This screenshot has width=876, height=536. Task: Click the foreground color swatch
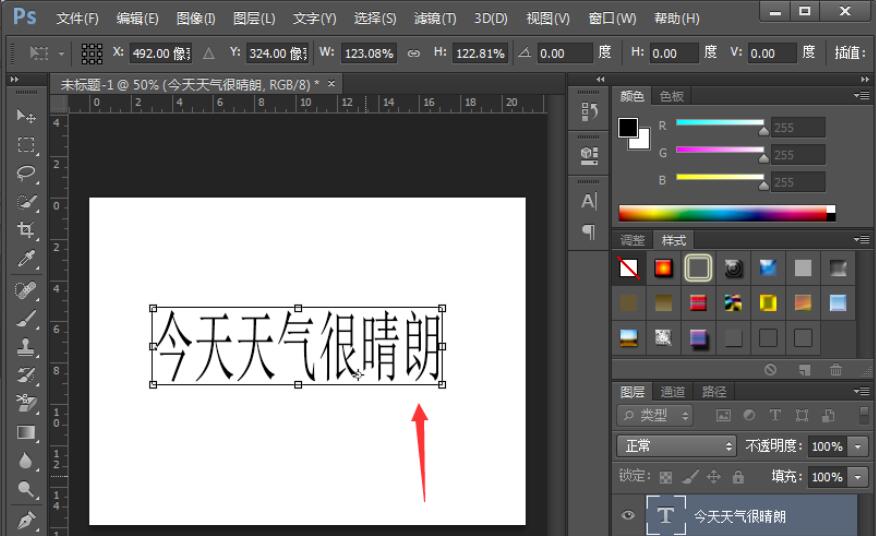coord(627,128)
